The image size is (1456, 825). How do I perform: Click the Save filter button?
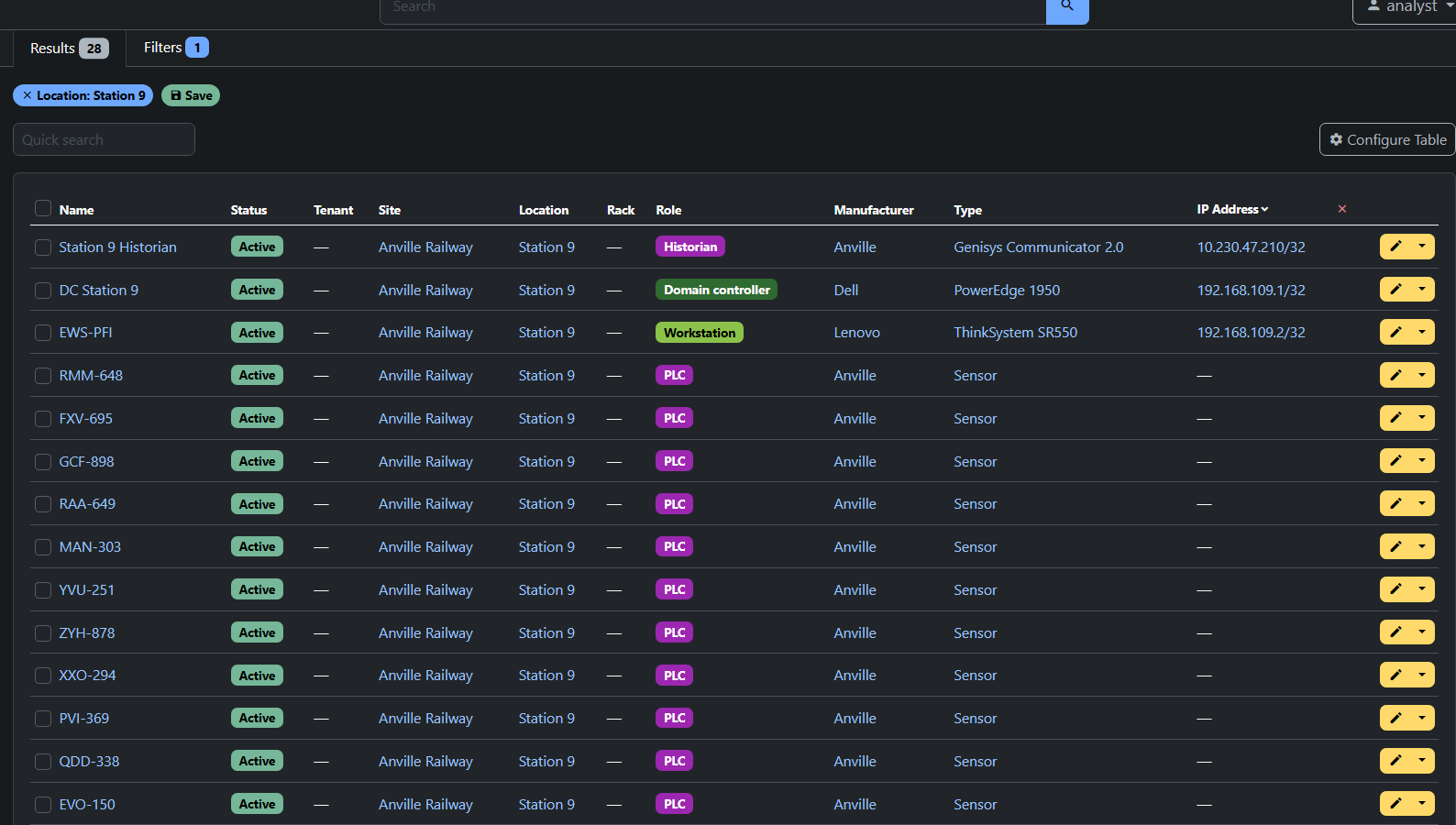coord(191,95)
